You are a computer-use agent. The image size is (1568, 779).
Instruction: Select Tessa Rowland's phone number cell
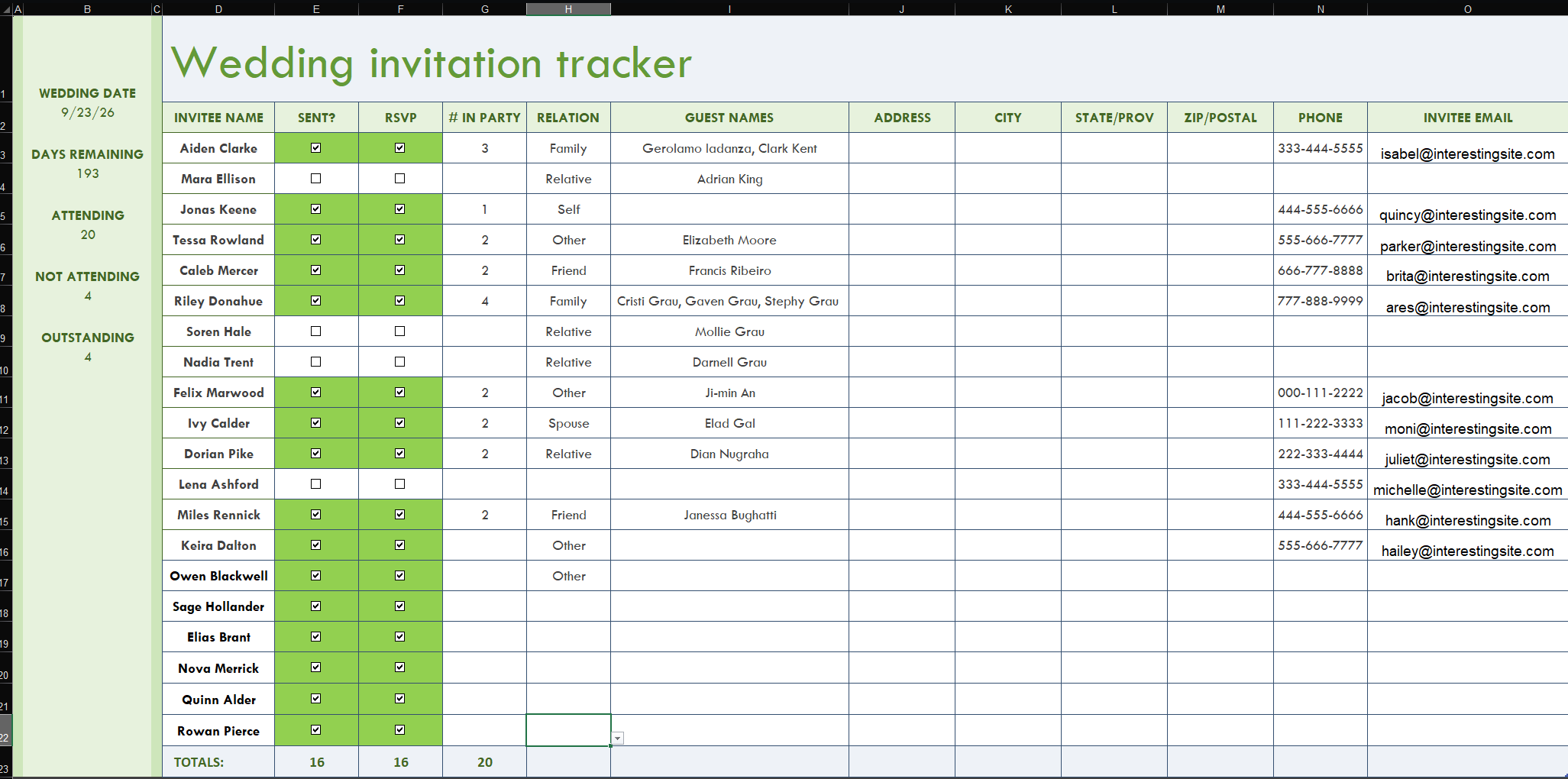point(1321,240)
